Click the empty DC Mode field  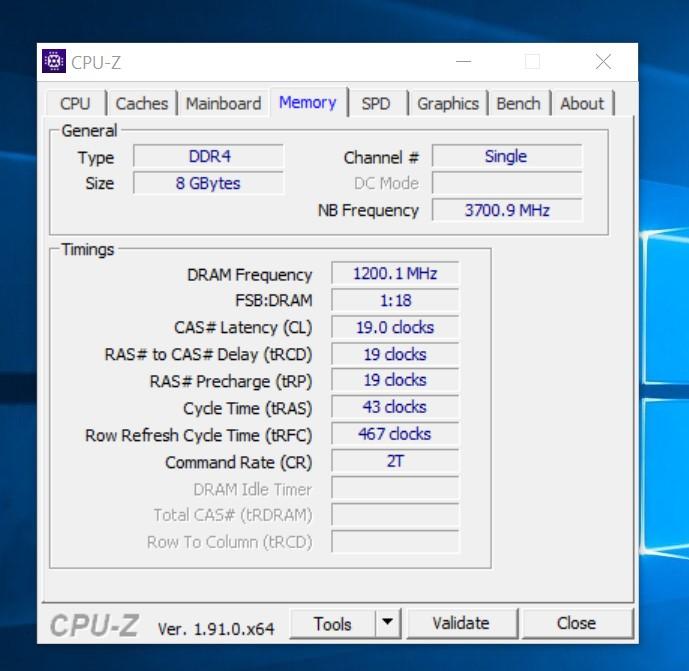[507, 183]
